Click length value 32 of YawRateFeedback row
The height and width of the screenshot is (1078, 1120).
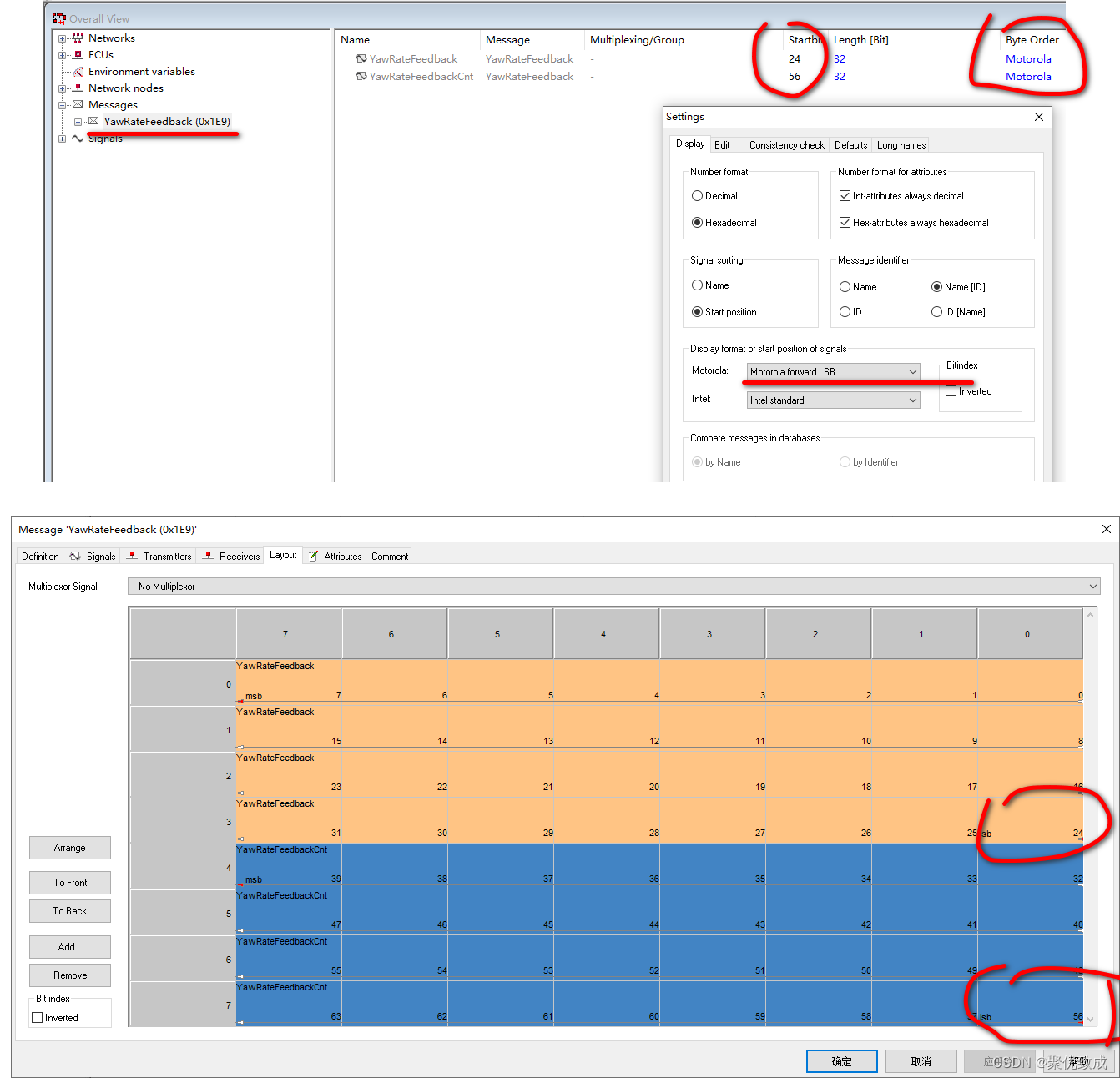(x=840, y=59)
